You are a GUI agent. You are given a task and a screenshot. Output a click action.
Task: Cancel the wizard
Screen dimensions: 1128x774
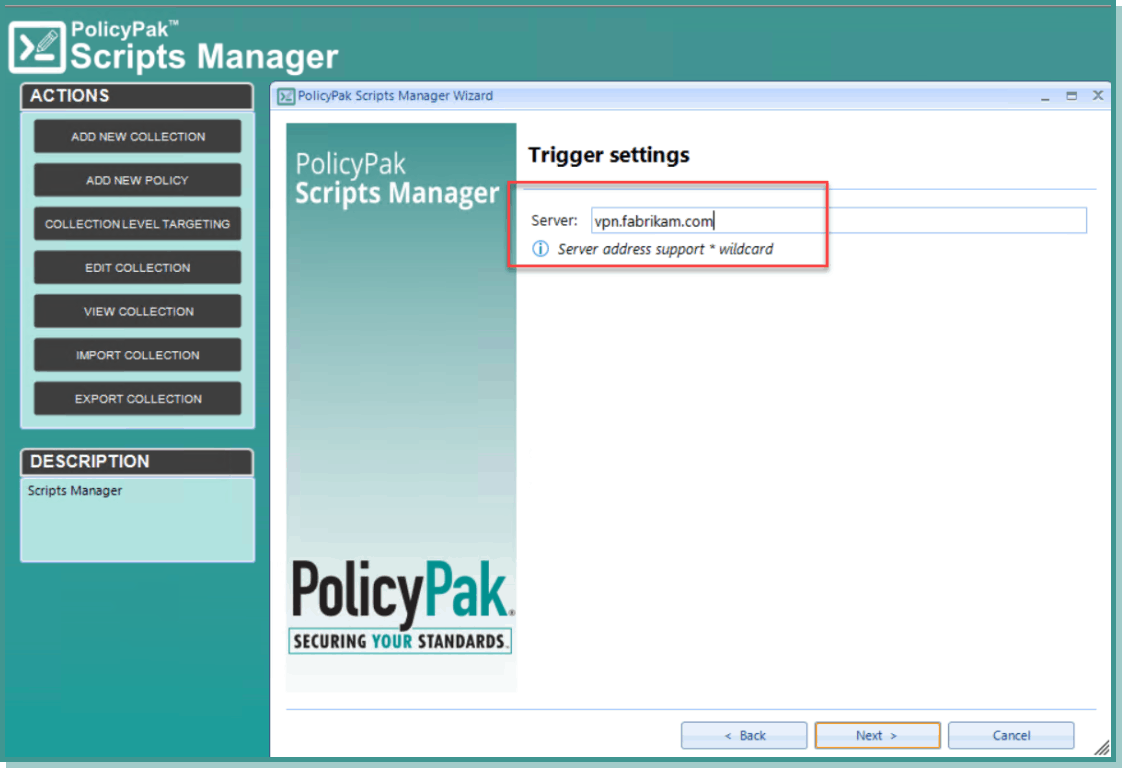pos(1011,736)
